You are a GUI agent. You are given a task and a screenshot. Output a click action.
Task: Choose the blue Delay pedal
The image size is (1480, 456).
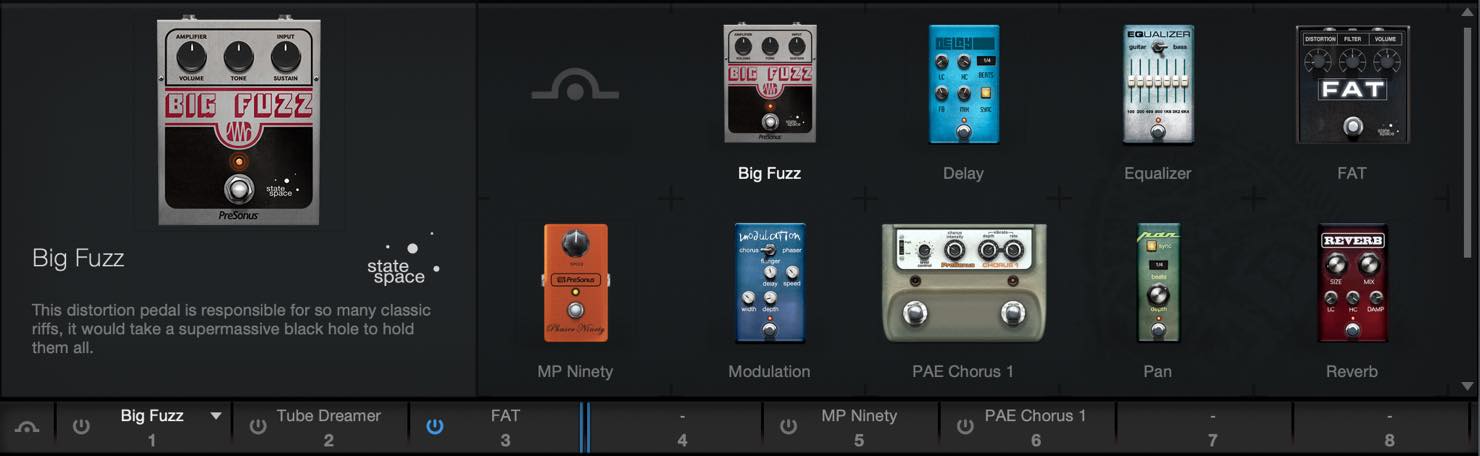(x=964, y=84)
